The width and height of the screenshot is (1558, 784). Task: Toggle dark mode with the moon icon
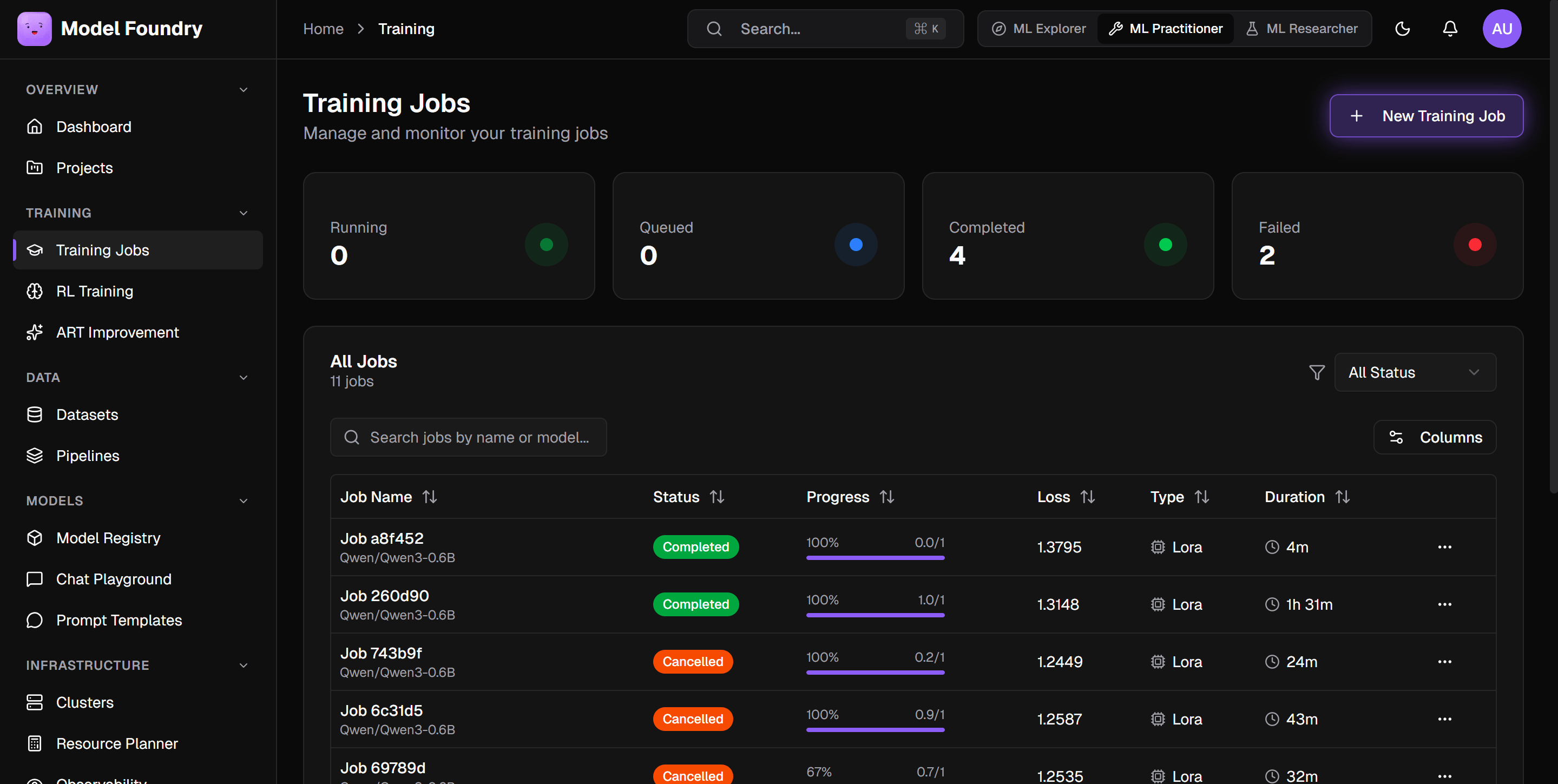pos(1402,29)
